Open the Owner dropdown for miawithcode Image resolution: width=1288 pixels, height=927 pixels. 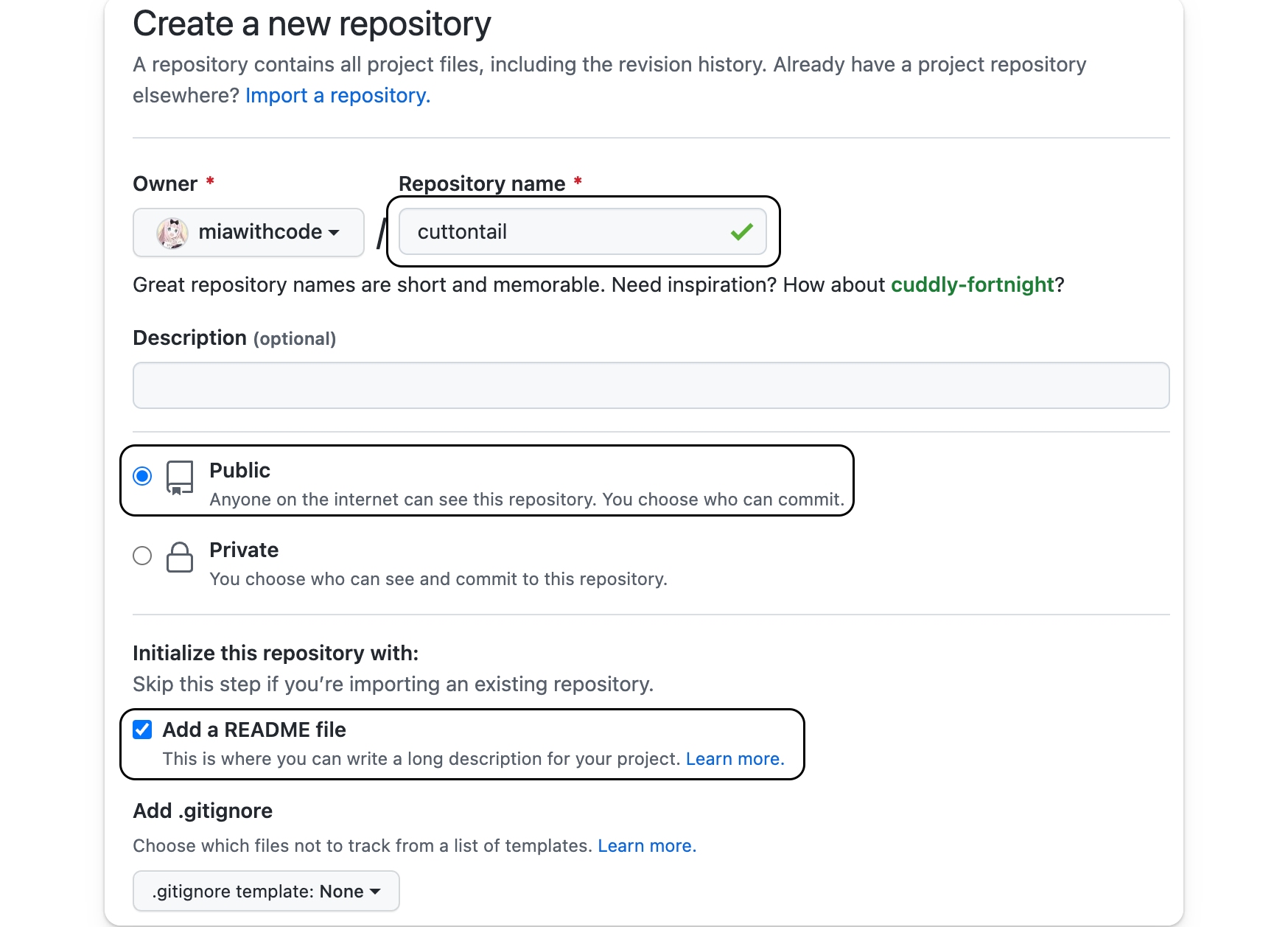coord(248,232)
